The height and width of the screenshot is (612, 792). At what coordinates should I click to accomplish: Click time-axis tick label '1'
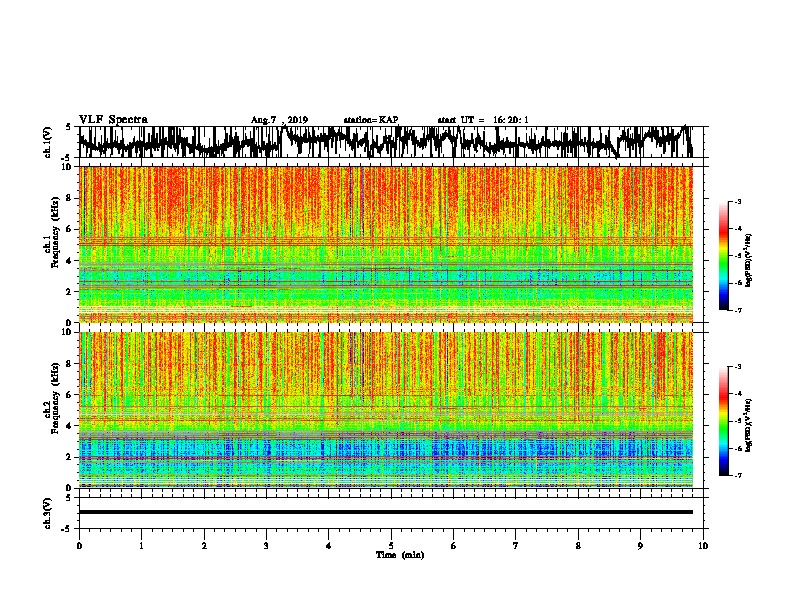pos(141,546)
